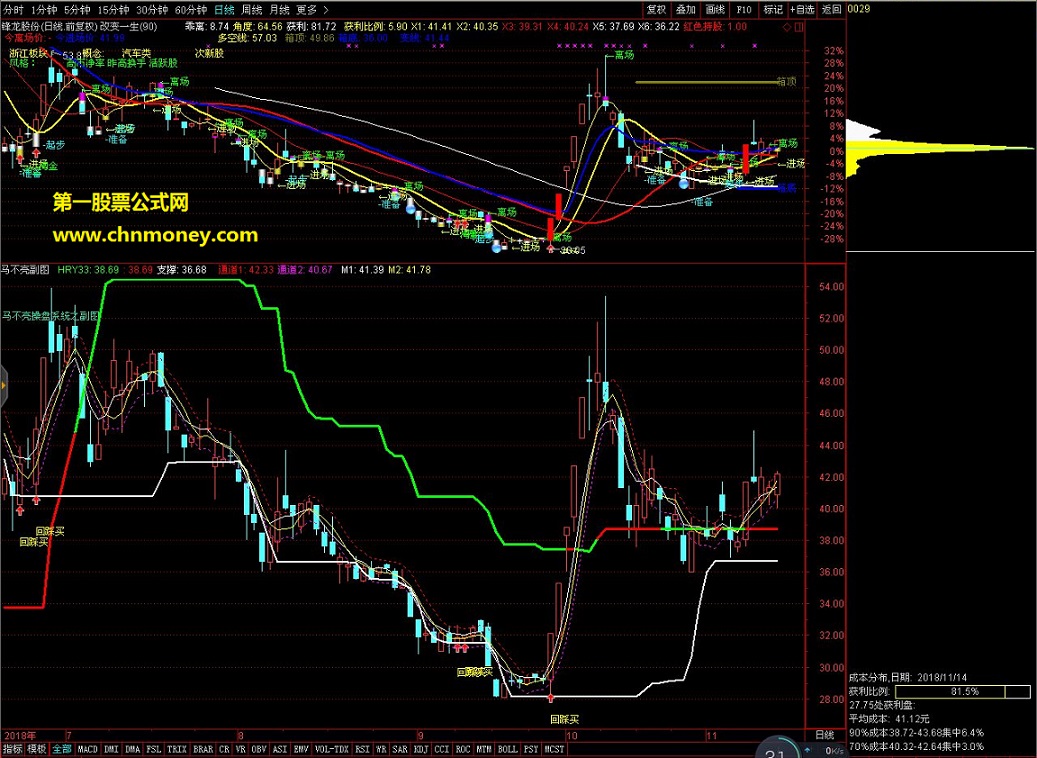This screenshot has height=758, width=1037.
Task: Click the 获利比例 81.5% progress bar
Action: 964,691
